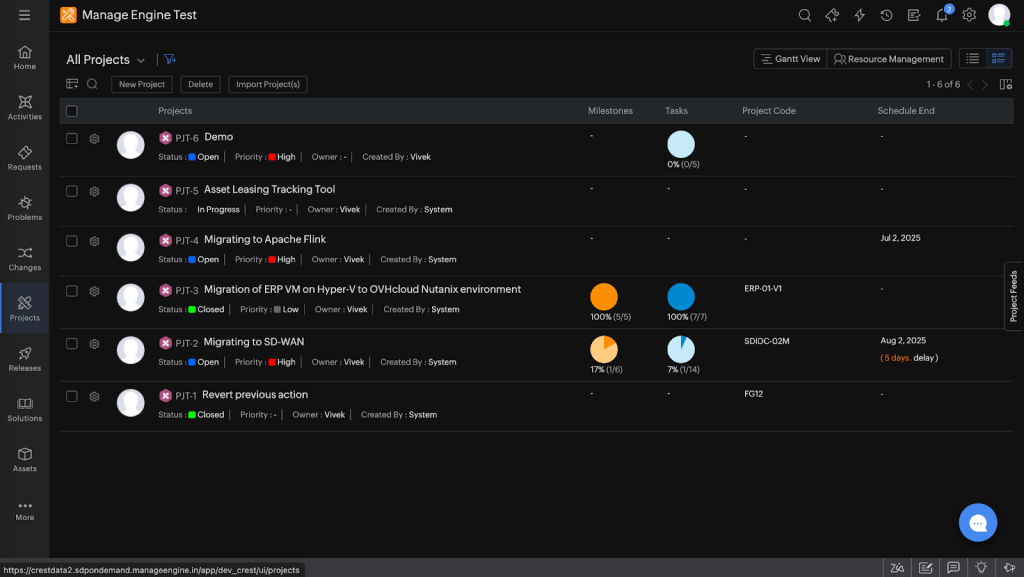Open the More sidebar menu
Viewport: 1024px width, 577px height.
pyautogui.click(x=25, y=510)
